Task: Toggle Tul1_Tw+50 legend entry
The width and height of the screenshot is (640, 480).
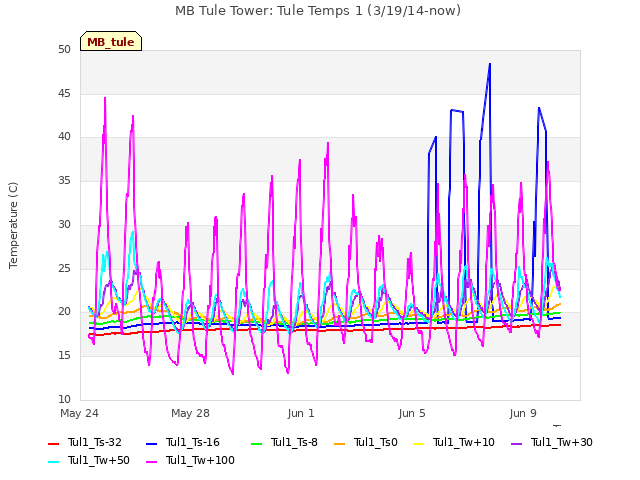Action: click(89, 460)
